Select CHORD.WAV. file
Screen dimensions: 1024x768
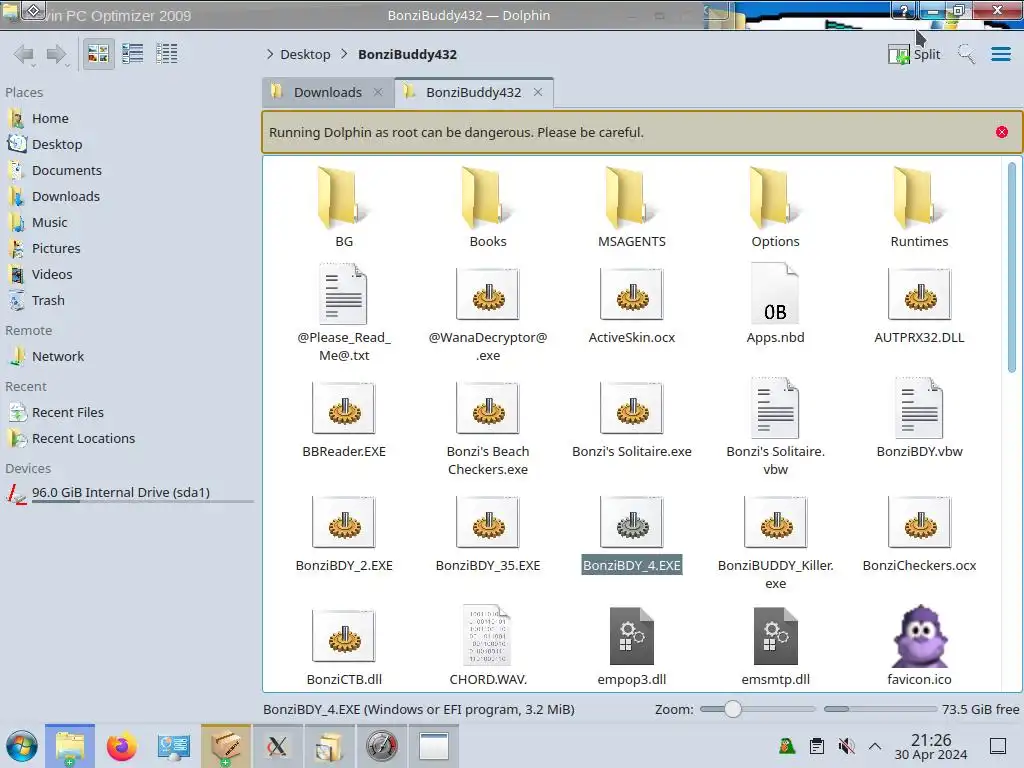[x=488, y=645]
